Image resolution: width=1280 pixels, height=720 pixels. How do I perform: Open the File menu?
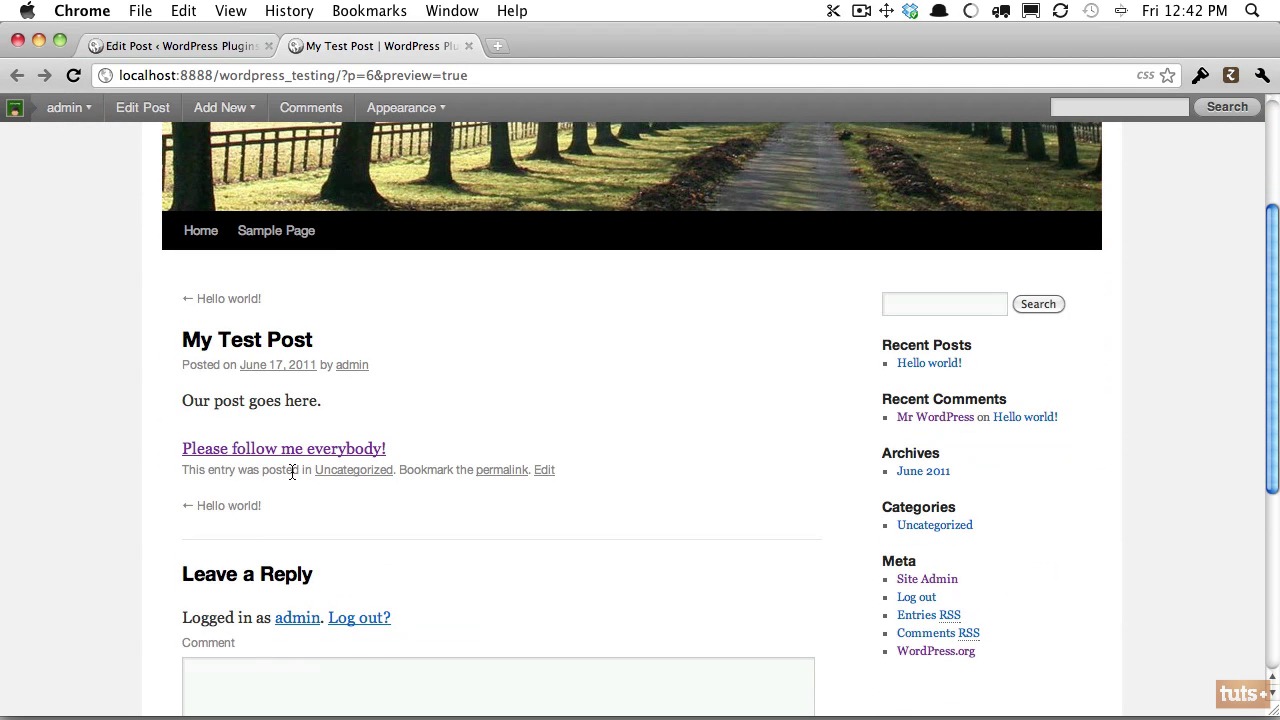(x=140, y=11)
